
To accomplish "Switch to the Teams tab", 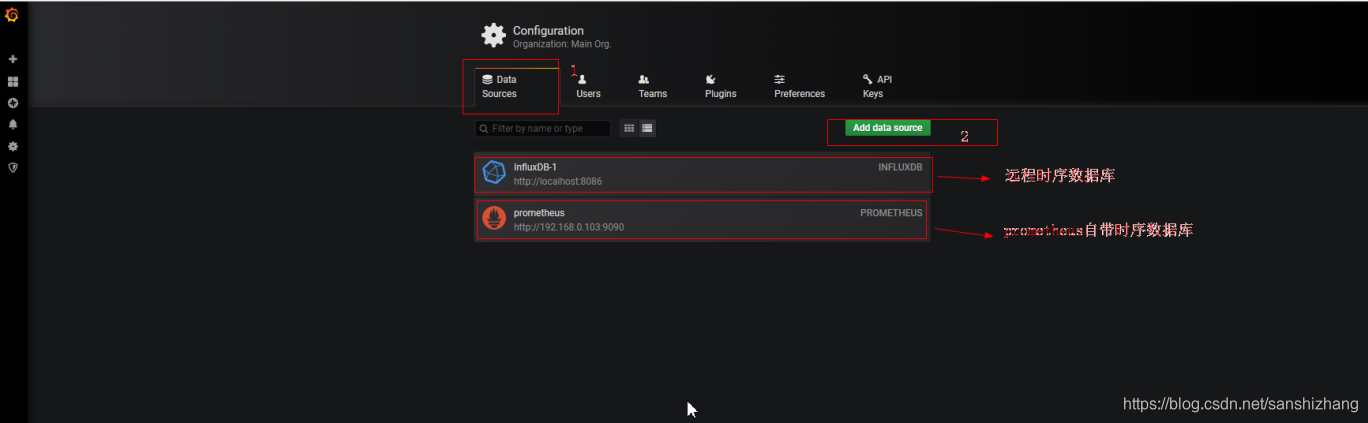I will click(652, 86).
